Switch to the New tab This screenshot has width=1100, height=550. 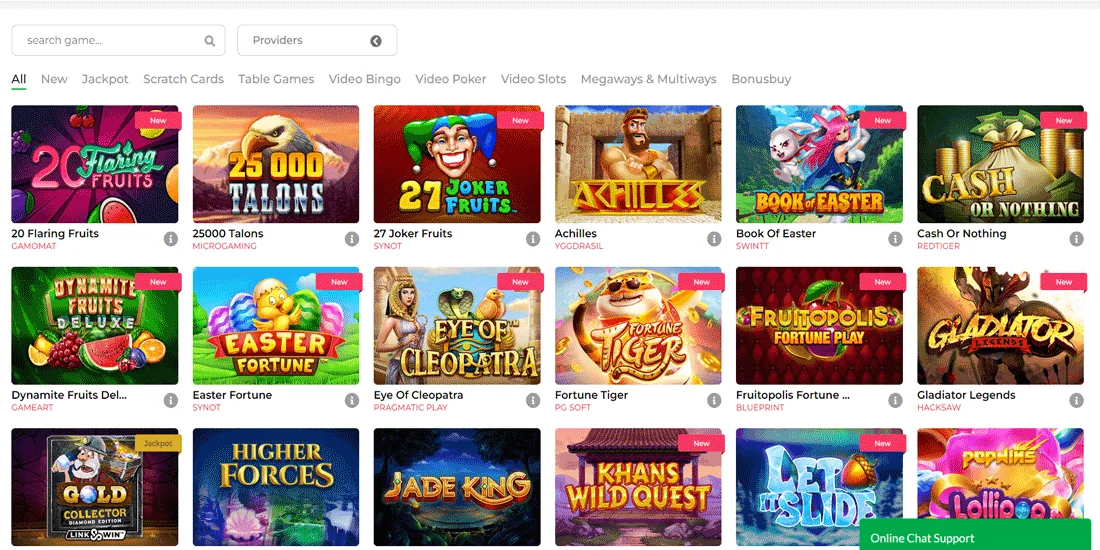click(54, 79)
